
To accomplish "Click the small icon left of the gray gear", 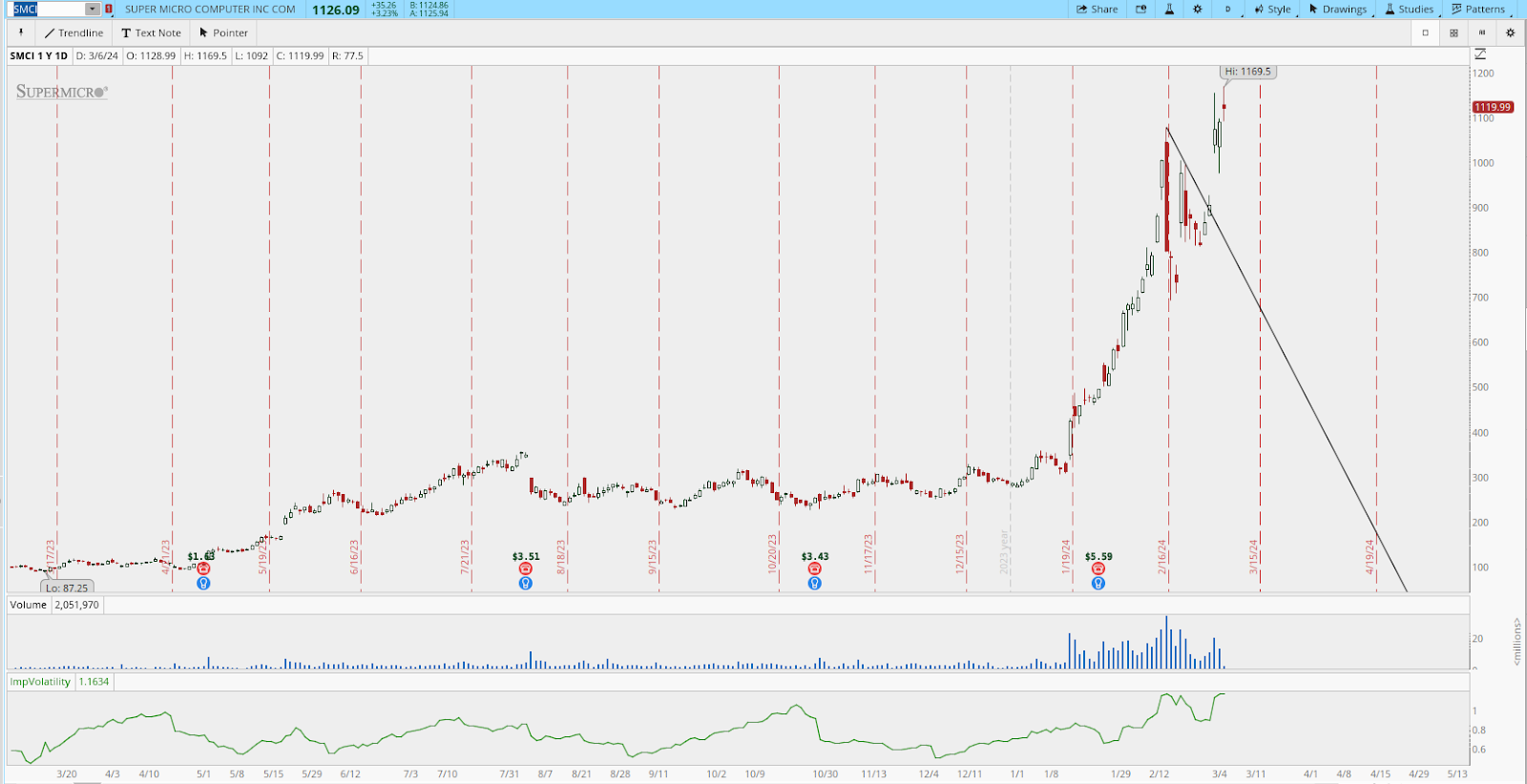I will coord(1482,32).
